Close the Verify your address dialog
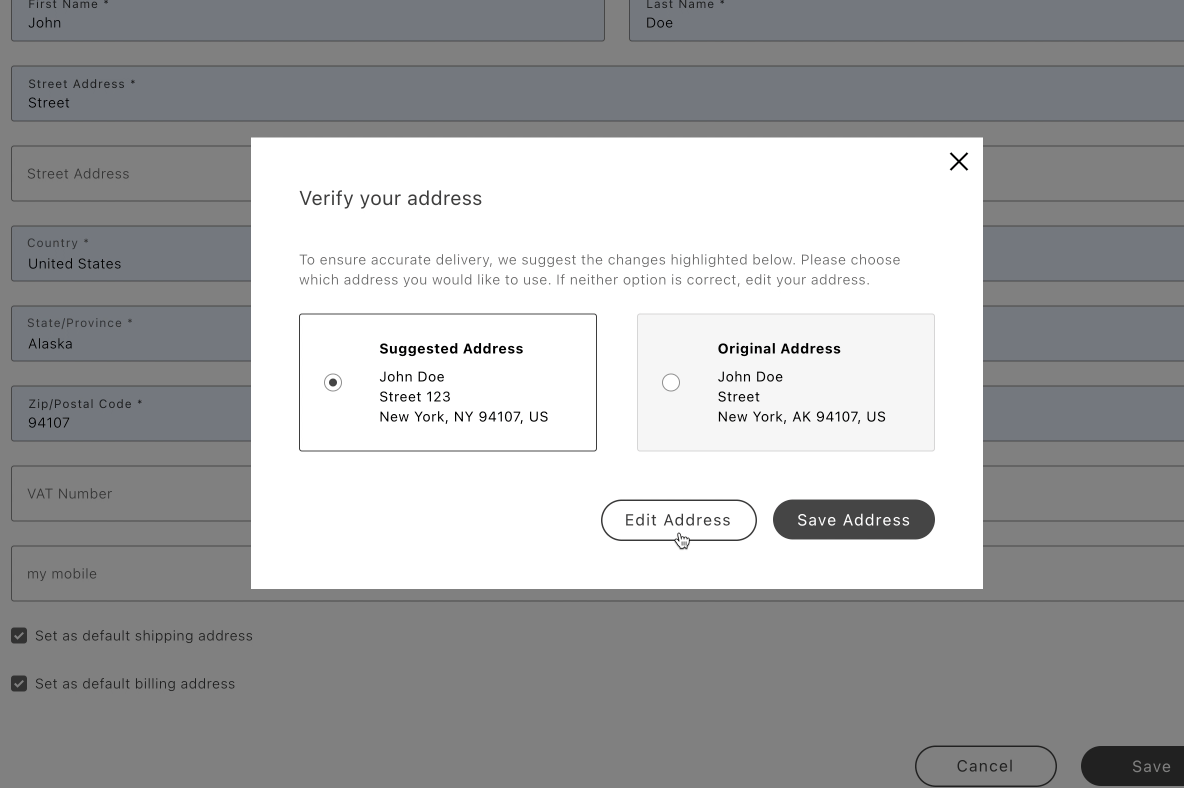1184x788 pixels. [958, 161]
